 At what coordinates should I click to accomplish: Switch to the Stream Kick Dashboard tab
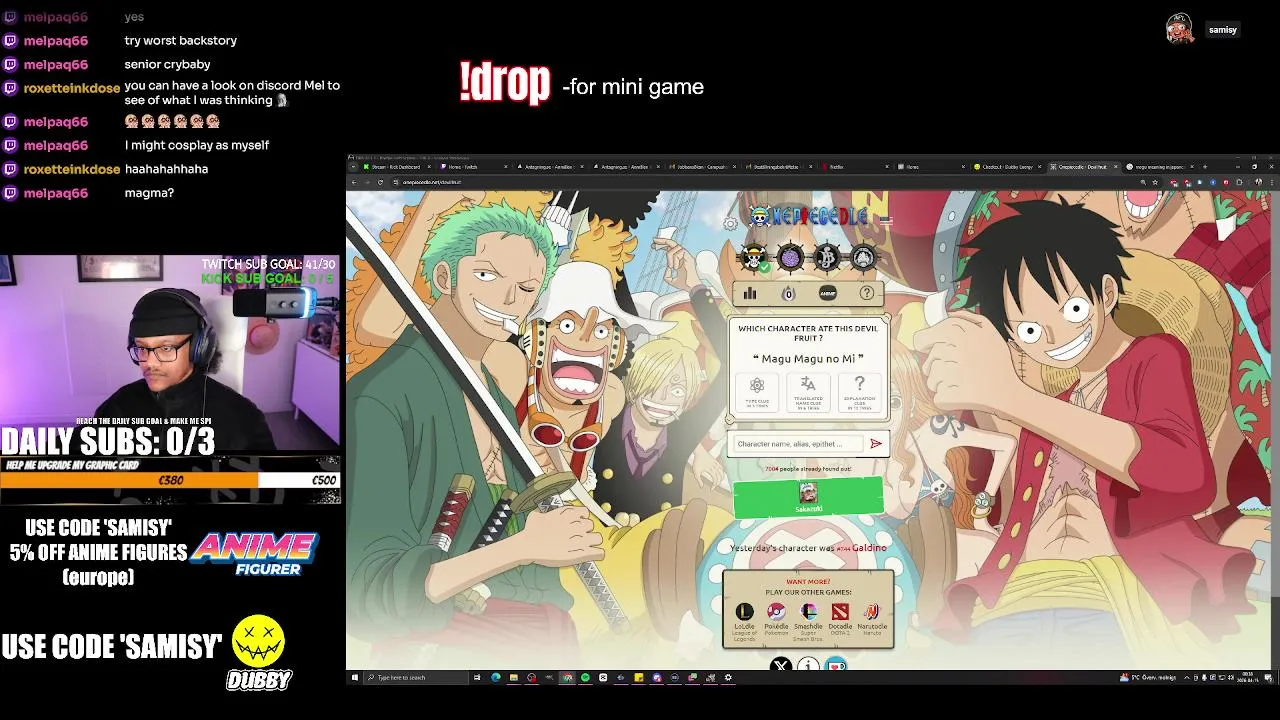coord(396,167)
